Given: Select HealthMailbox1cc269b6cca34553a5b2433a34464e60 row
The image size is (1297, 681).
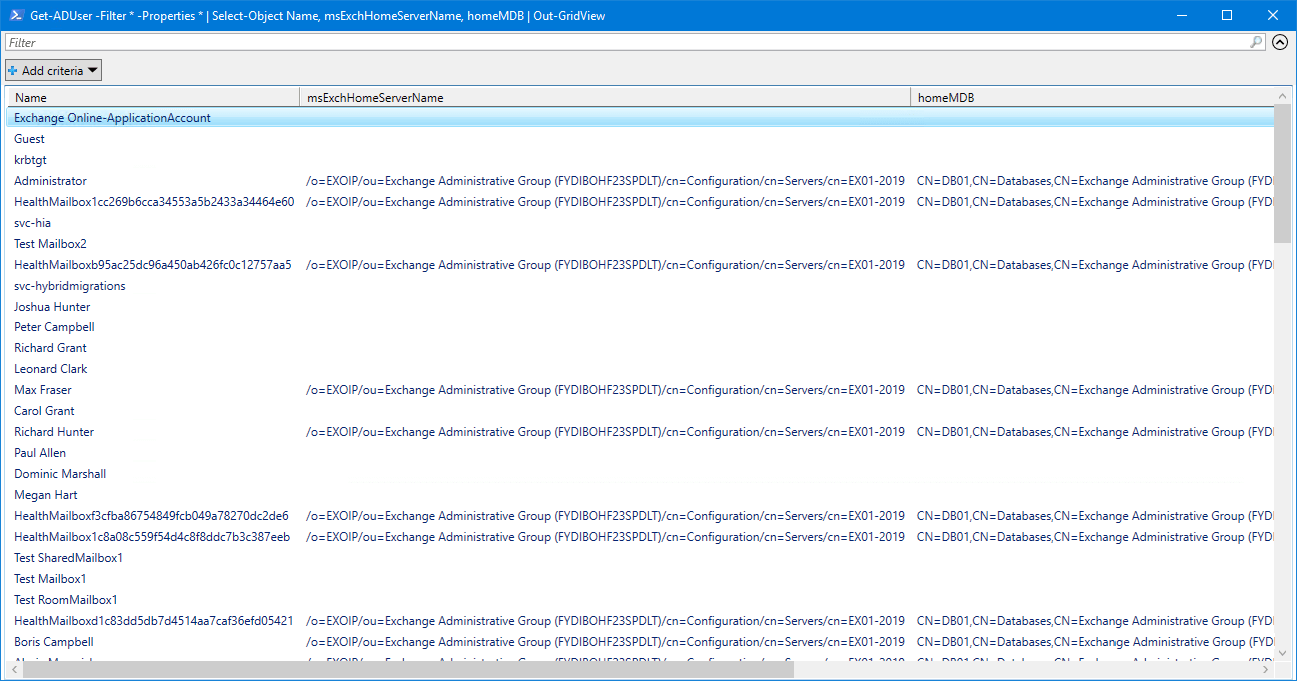Looking at the screenshot, I should pos(640,202).
